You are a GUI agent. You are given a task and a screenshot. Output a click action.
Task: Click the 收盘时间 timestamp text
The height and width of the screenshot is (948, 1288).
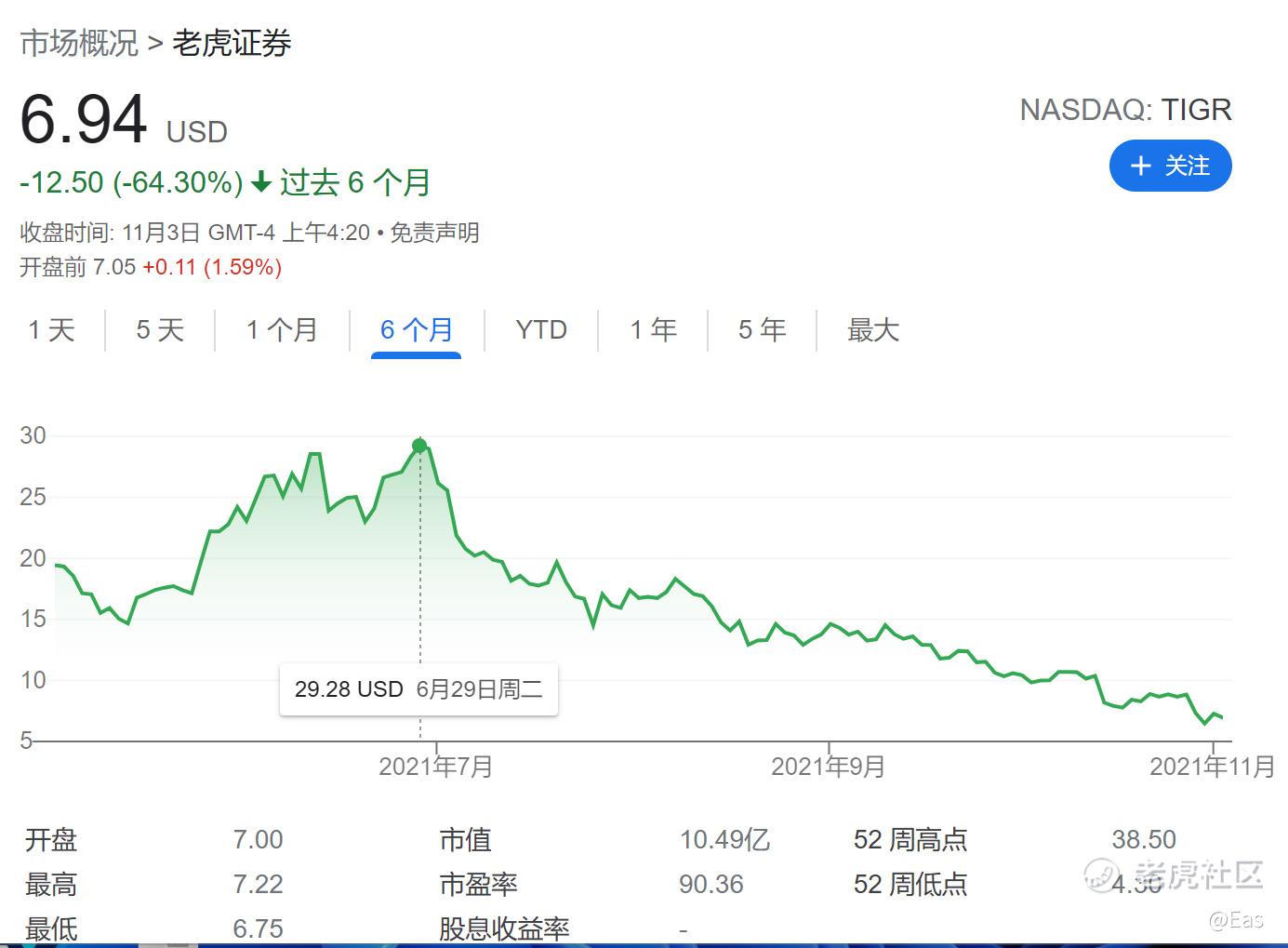[195, 233]
